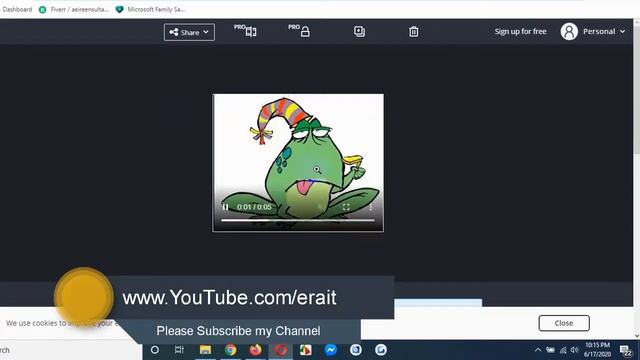The image size is (640, 360).
Task: Open Firefox from taskbar
Action: 256,350
